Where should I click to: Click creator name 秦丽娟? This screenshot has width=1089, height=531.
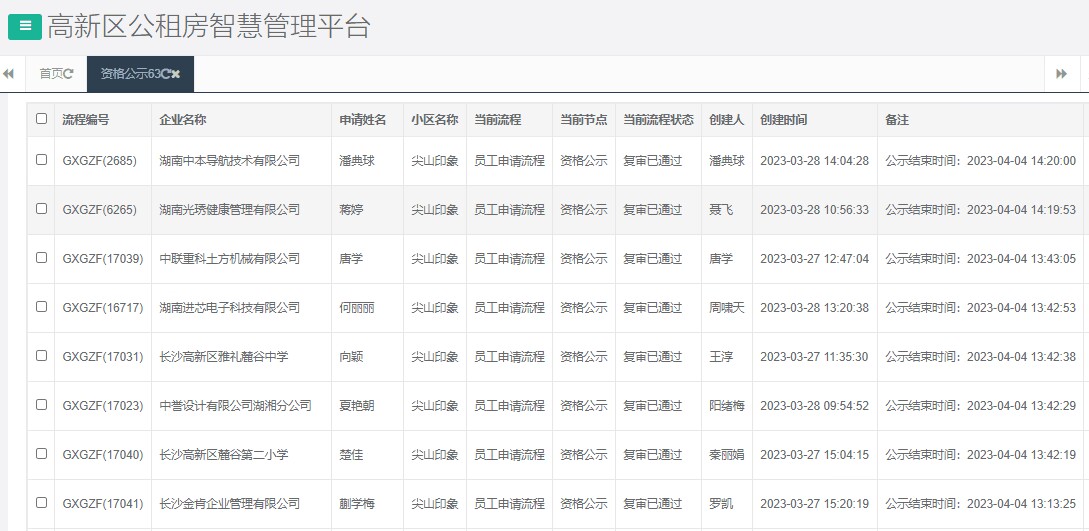coord(726,455)
